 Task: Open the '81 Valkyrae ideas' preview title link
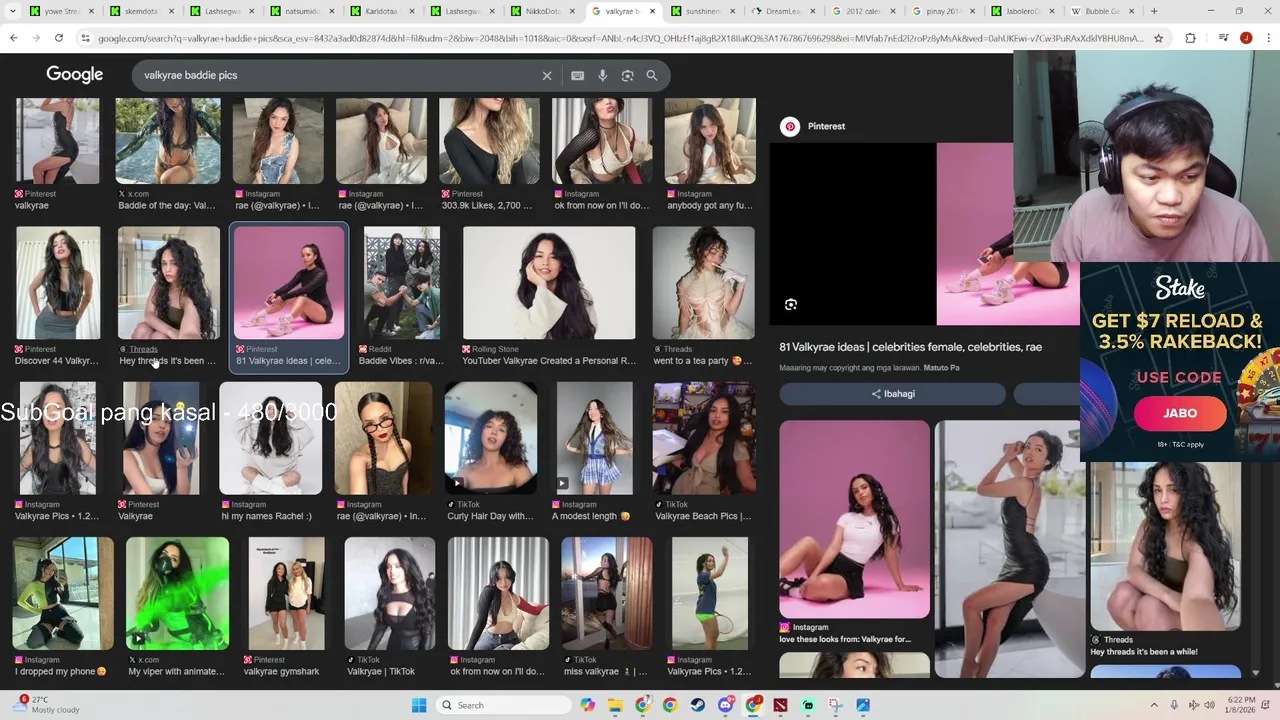pos(911,347)
